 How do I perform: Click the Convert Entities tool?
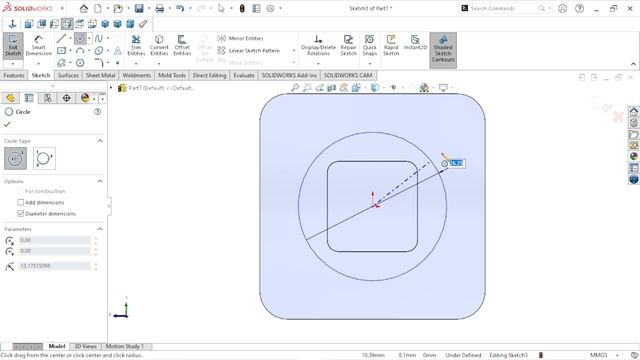(159, 45)
